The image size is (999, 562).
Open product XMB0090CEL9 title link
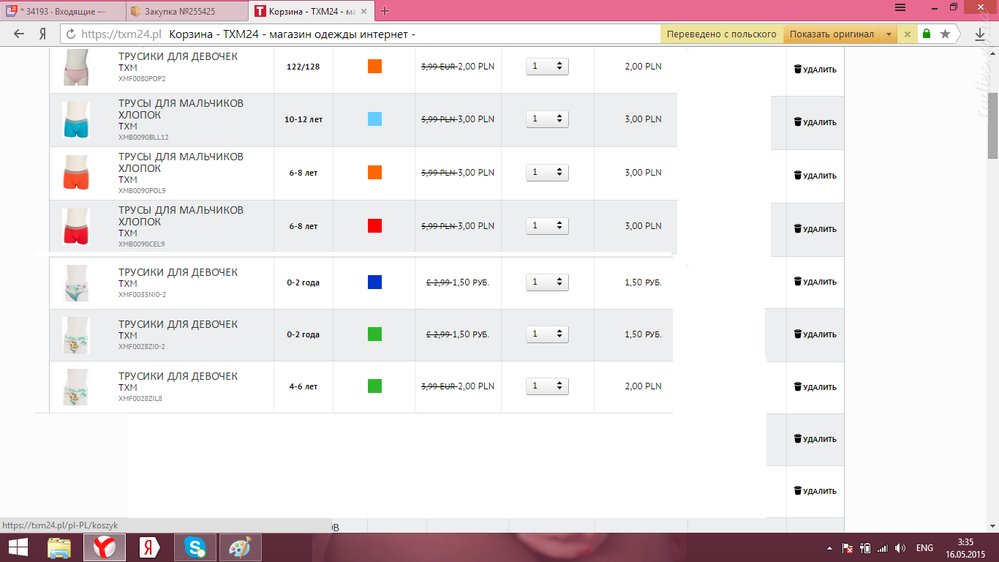tap(181, 216)
